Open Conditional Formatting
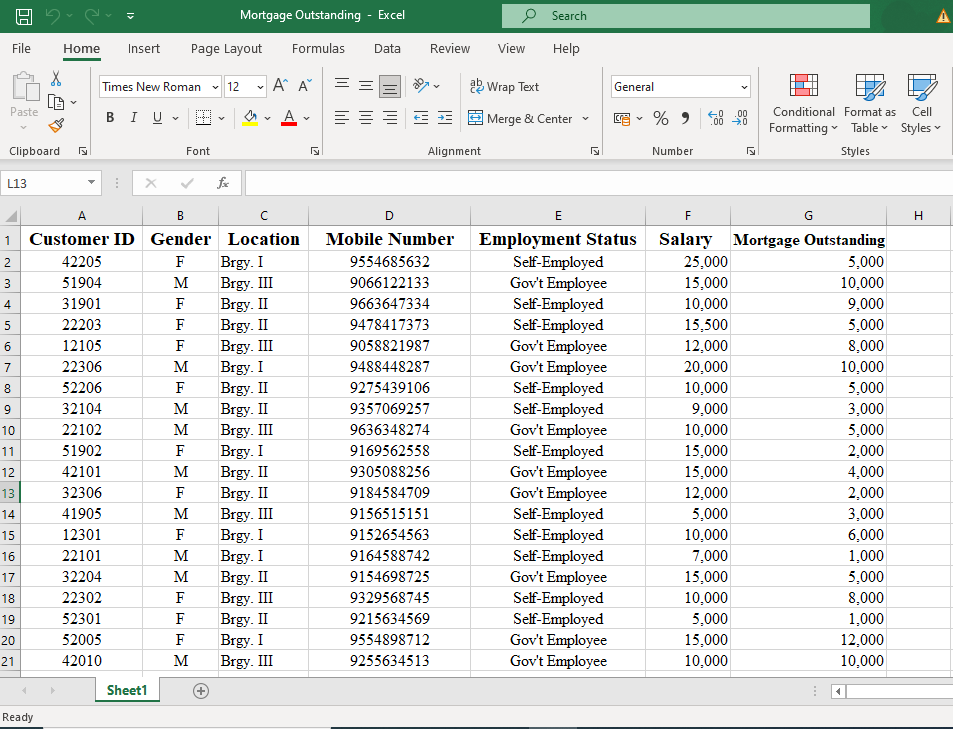 pos(803,104)
